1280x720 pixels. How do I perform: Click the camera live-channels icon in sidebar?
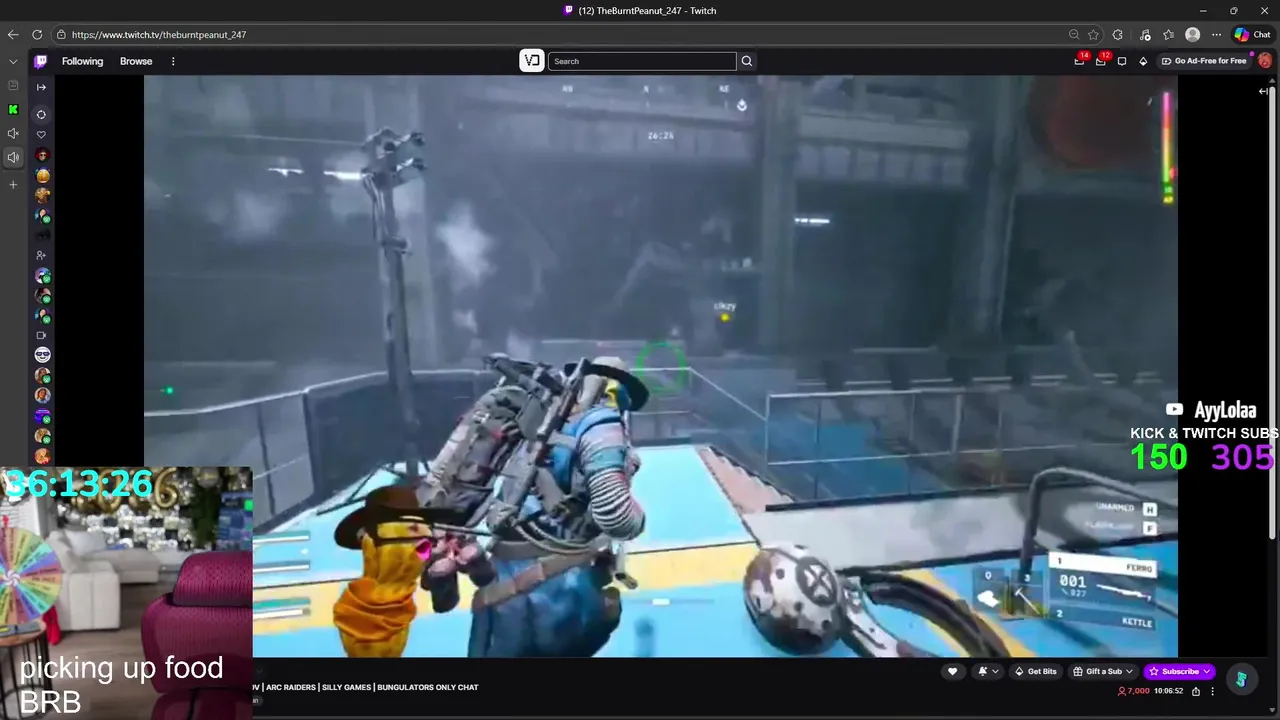[x=41, y=335]
